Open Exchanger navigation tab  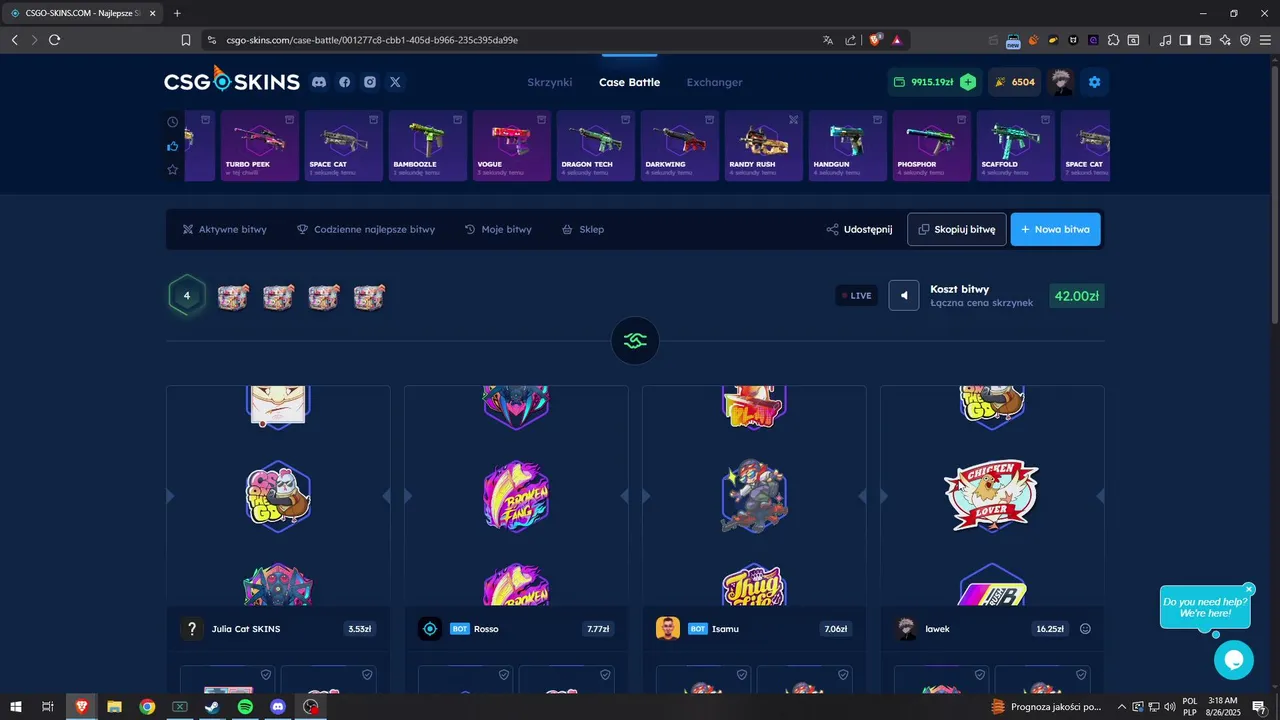(x=714, y=82)
